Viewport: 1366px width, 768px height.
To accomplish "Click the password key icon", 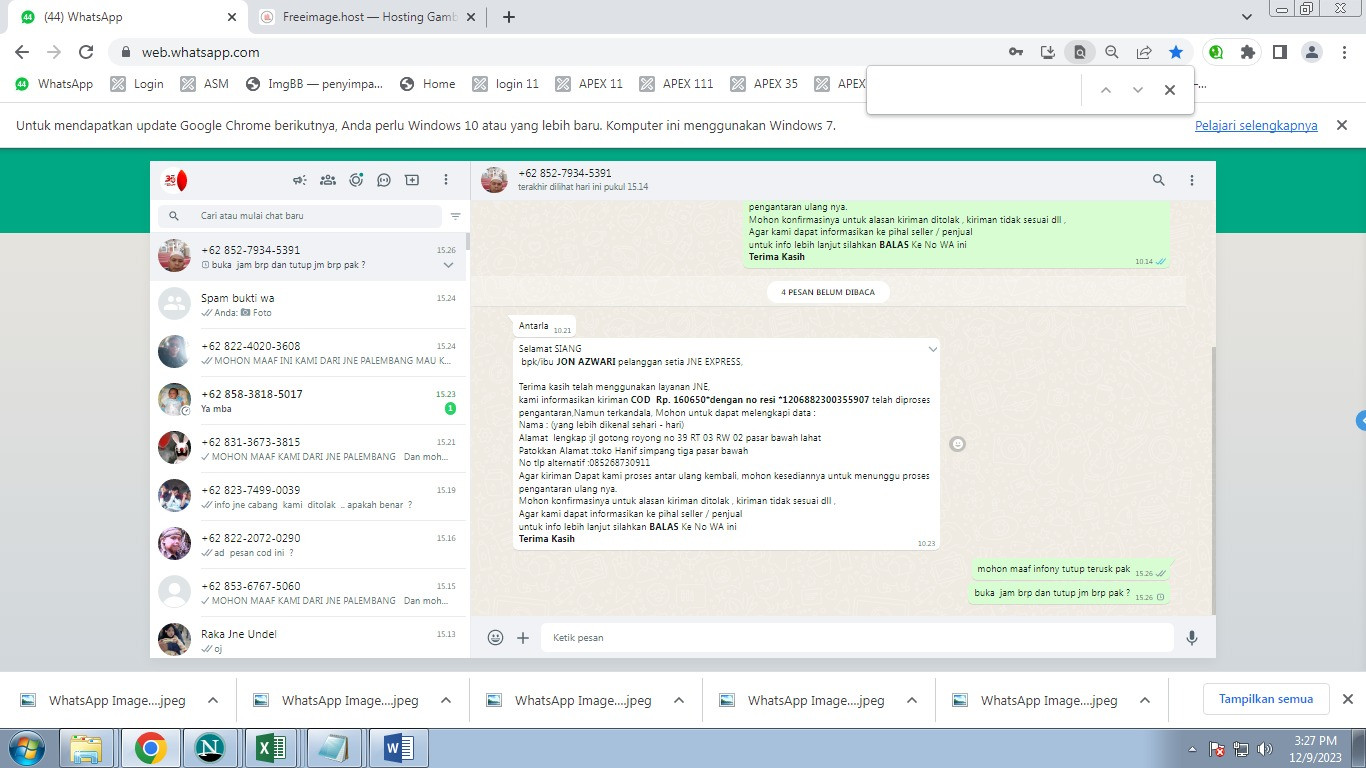I will (x=1015, y=52).
